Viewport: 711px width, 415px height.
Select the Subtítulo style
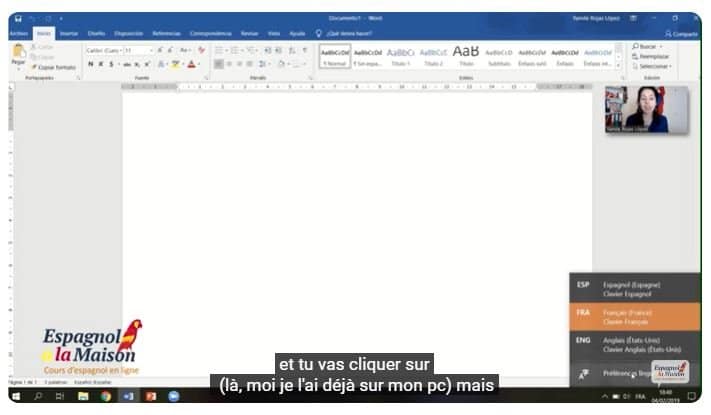(x=499, y=56)
